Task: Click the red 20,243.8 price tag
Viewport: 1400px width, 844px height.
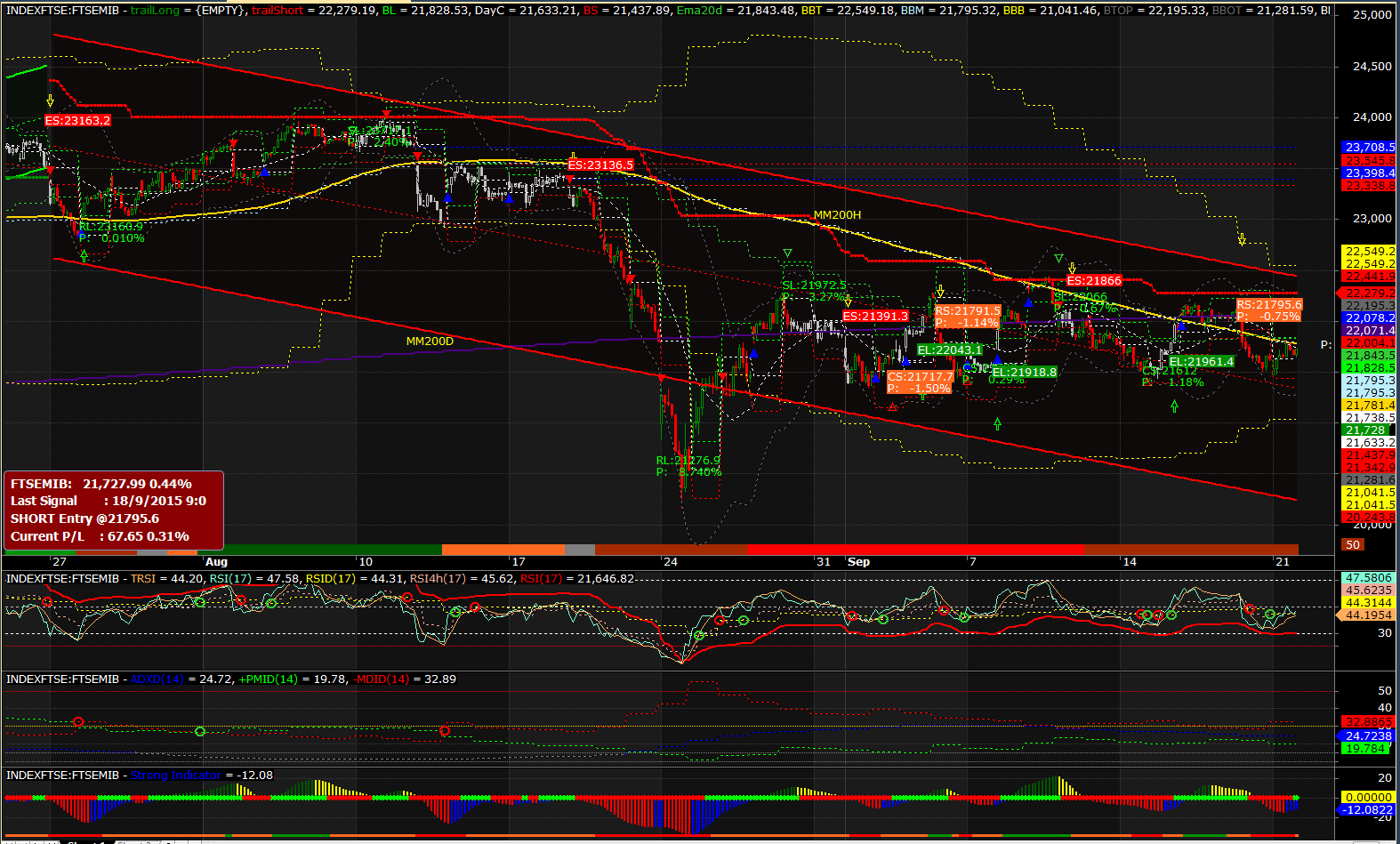Action: pos(1369,517)
